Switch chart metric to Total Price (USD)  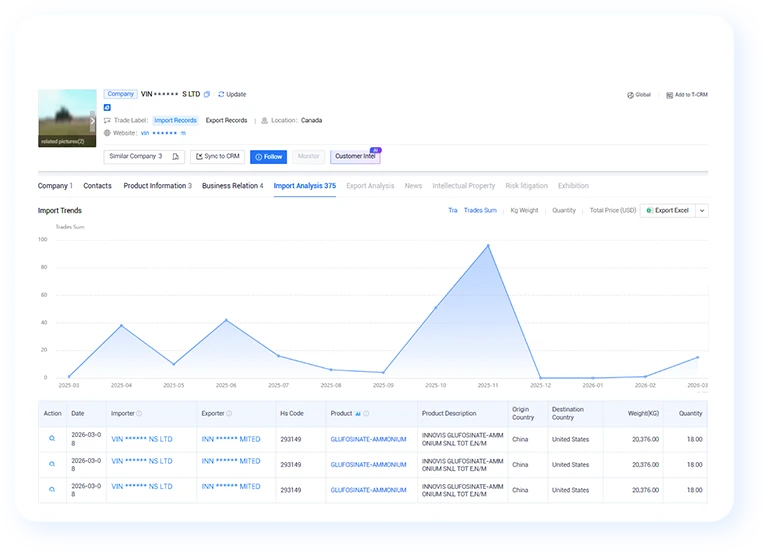click(613, 211)
